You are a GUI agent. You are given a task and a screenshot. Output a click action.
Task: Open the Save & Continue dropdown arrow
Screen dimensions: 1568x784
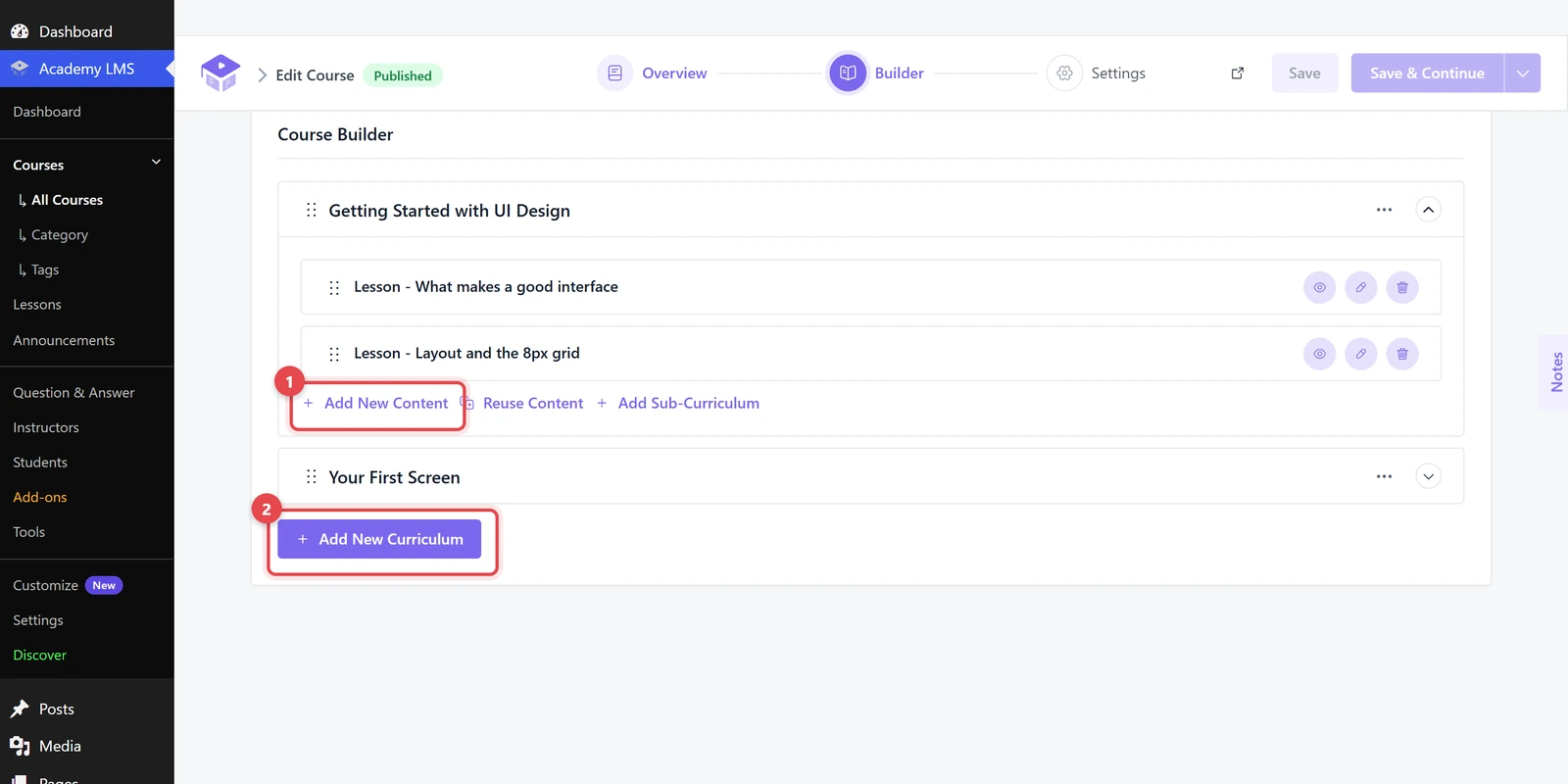[x=1522, y=73]
